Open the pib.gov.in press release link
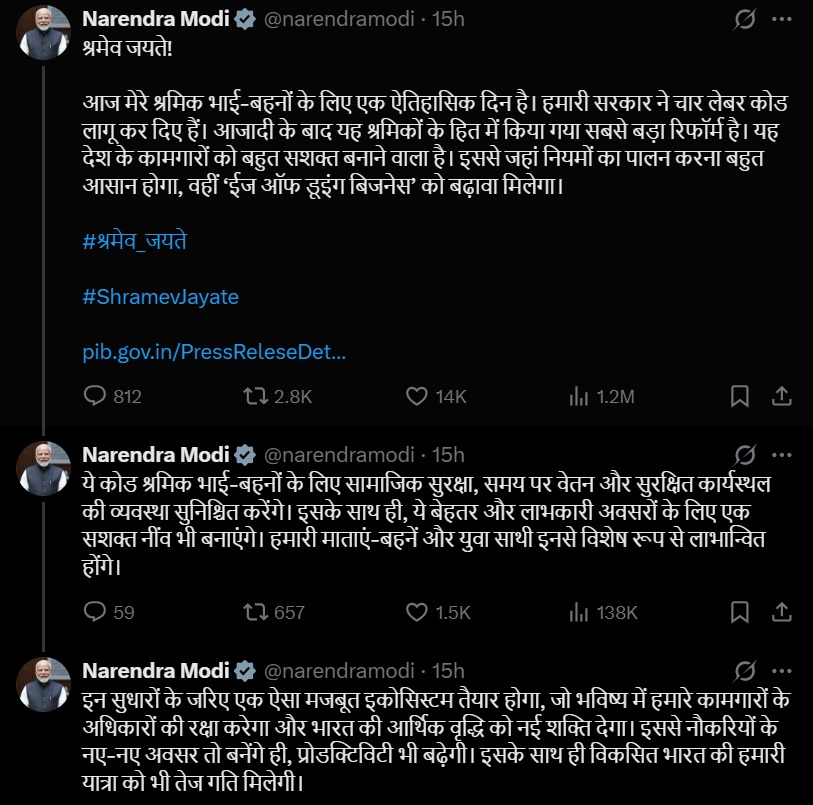813x805 pixels. (213, 352)
